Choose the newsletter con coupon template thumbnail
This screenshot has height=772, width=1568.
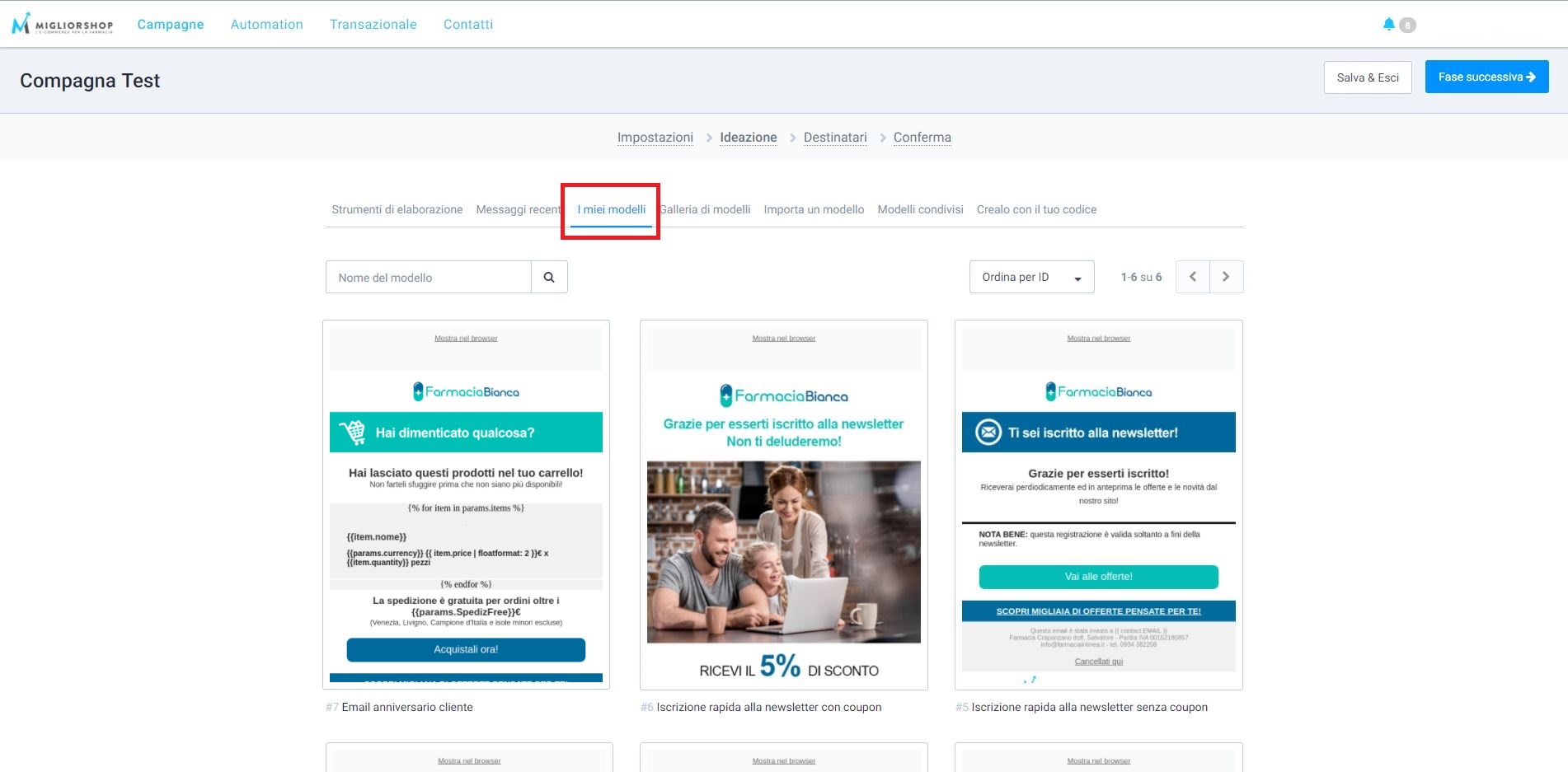tap(783, 504)
